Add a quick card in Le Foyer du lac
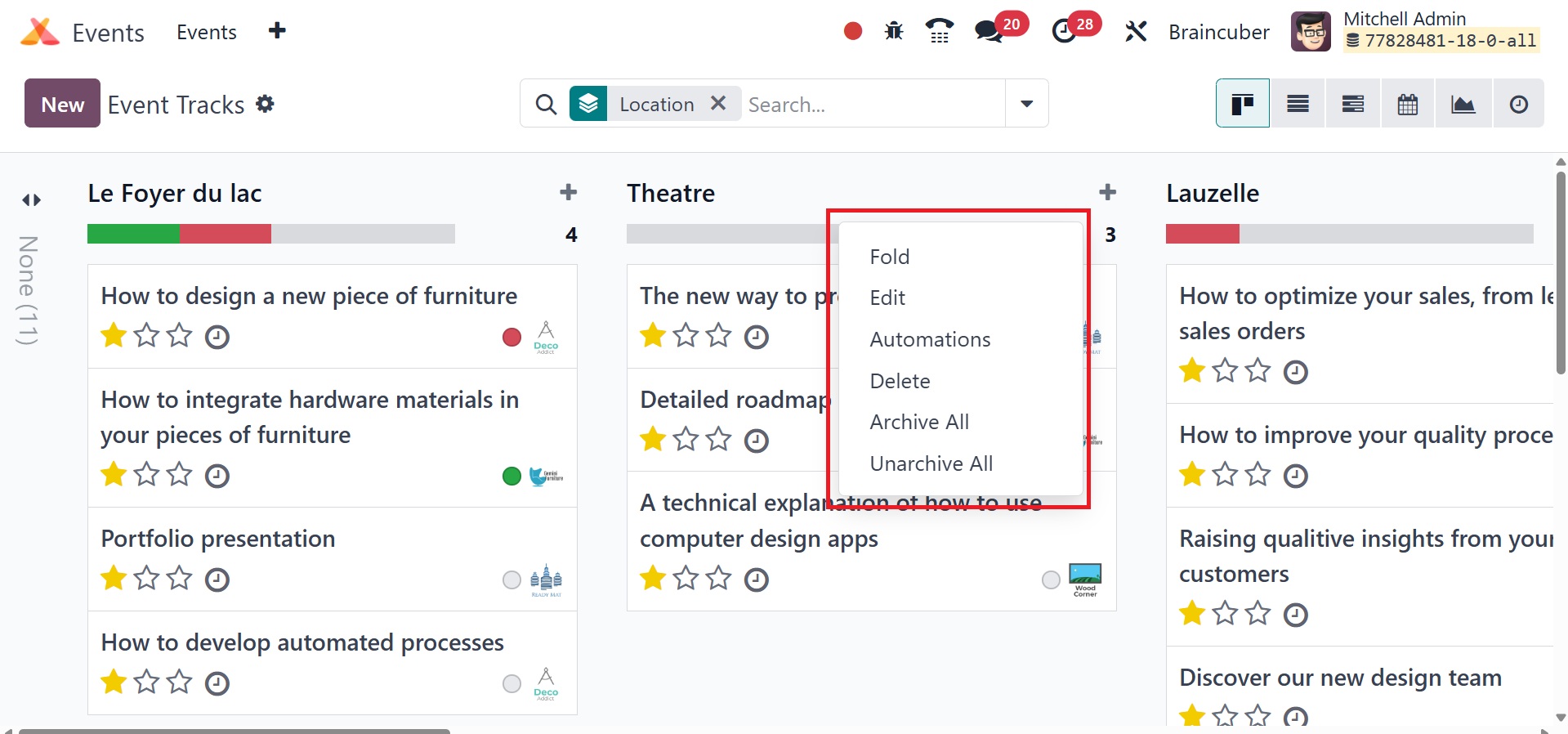1568x734 pixels. click(x=568, y=193)
